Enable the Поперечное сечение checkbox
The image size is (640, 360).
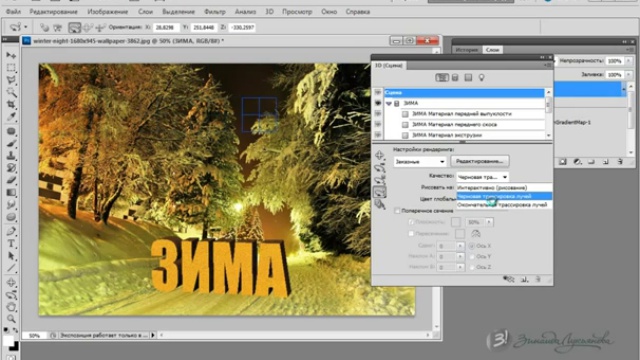pos(397,211)
